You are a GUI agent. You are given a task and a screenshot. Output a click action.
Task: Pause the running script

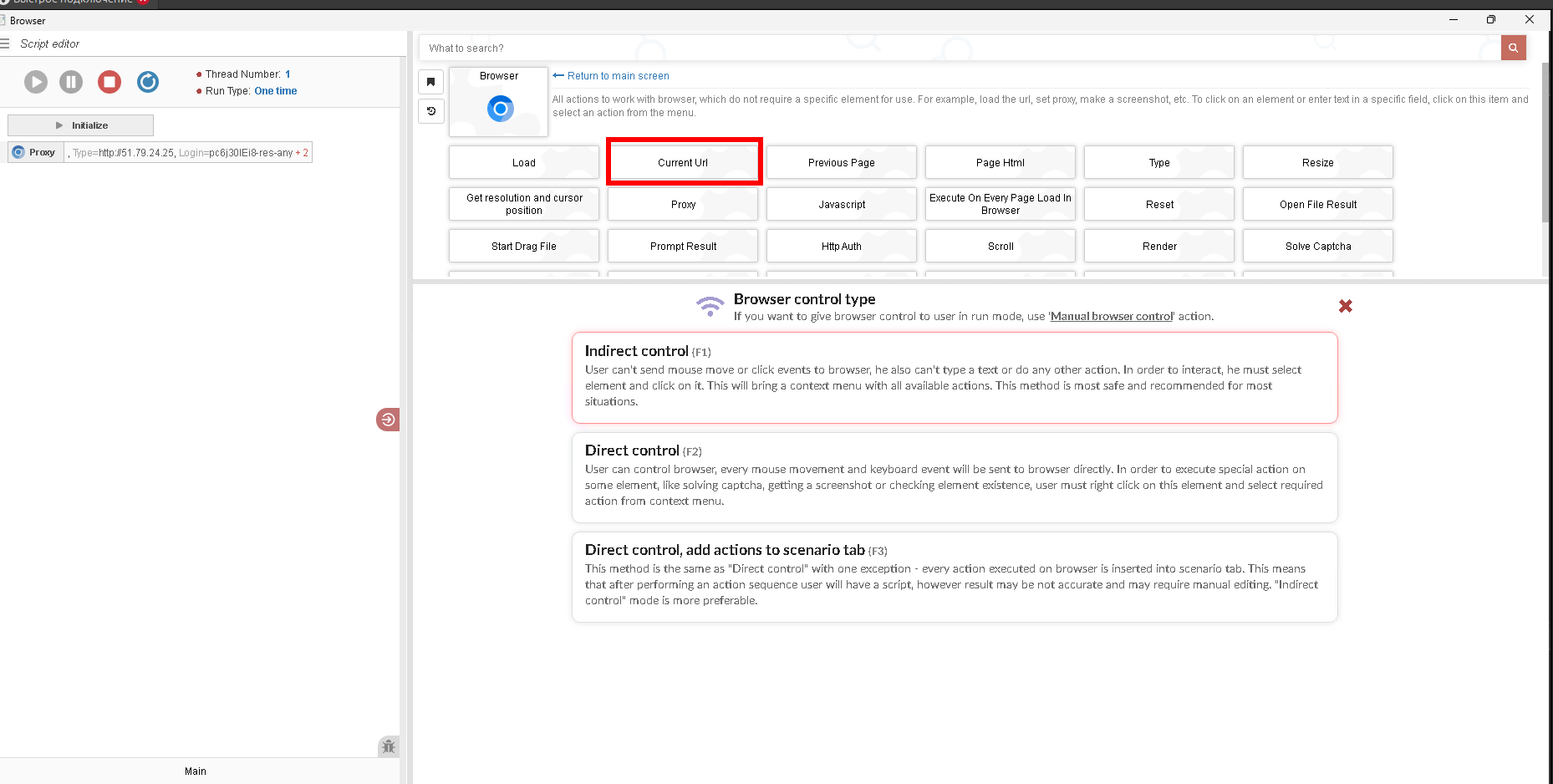click(71, 82)
